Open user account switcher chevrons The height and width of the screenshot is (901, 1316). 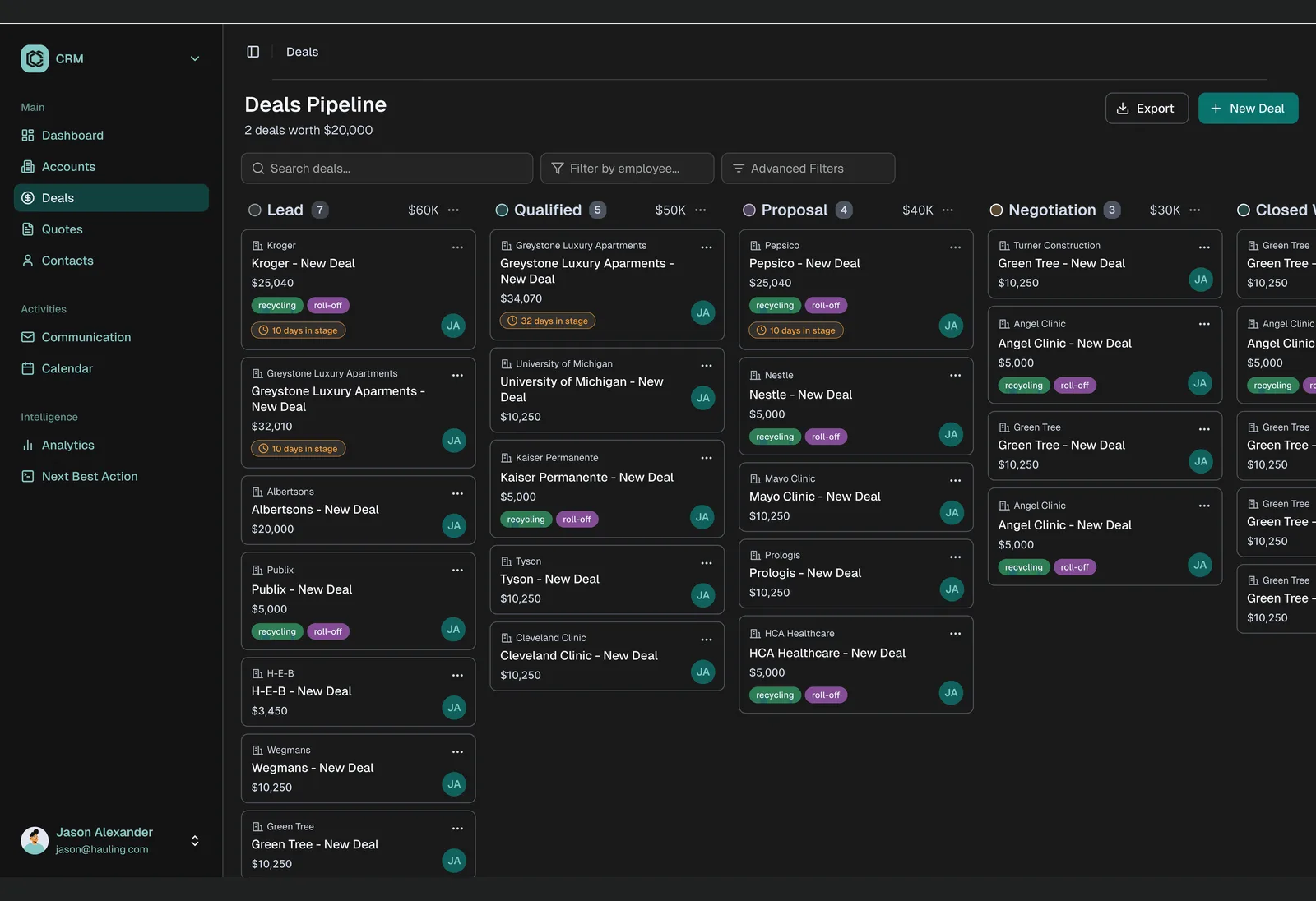[x=195, y=840]
